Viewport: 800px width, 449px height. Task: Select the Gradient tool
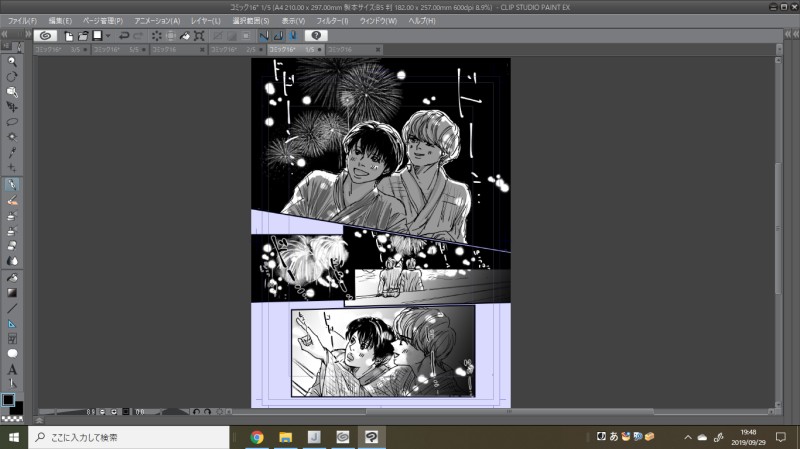[x=12, y=293]
